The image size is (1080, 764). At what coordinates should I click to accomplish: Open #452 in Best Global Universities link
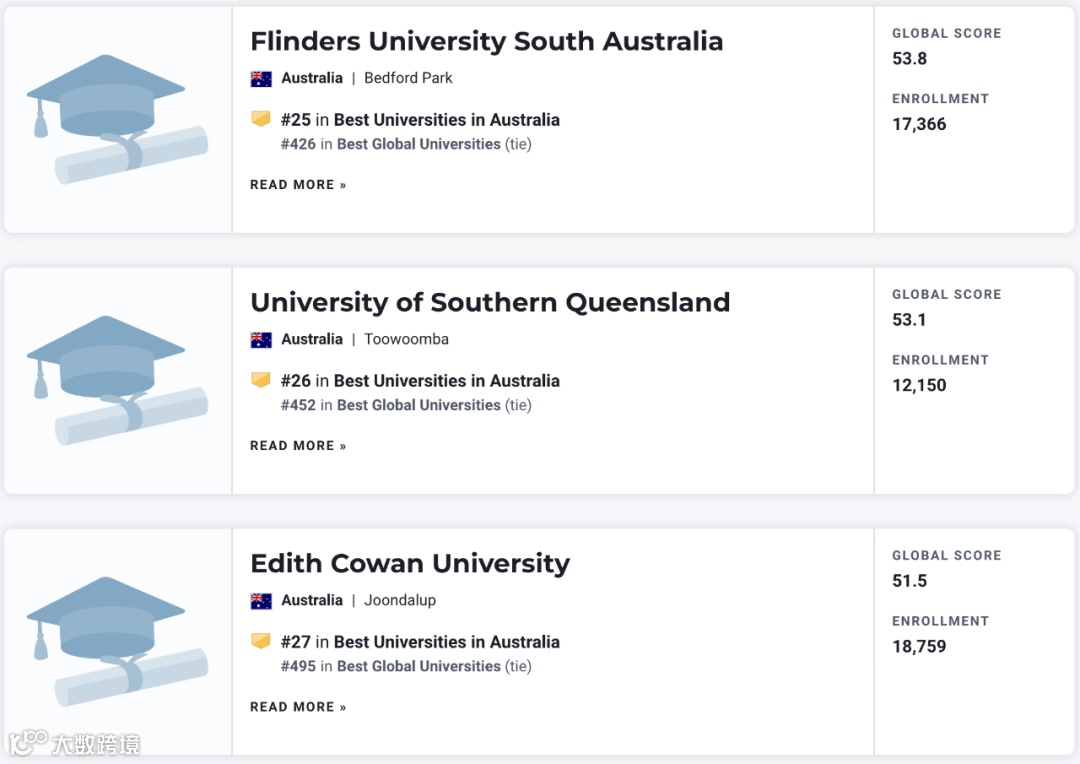405,405
